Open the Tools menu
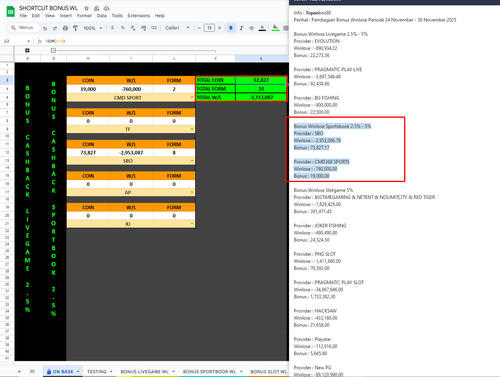Viewport: 500px width, 377px height. 117,16
